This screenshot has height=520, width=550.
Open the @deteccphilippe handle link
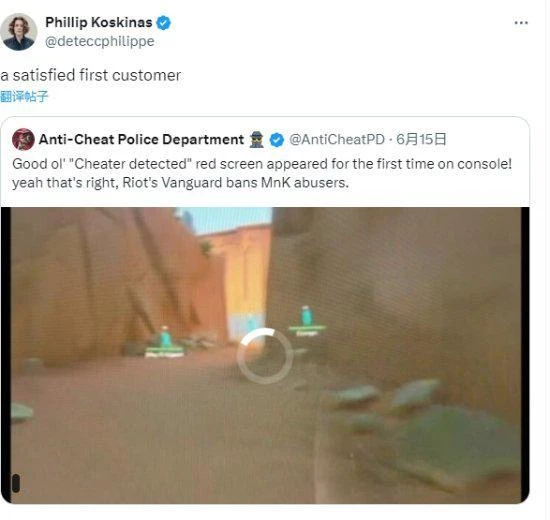[x=100, y=41]
